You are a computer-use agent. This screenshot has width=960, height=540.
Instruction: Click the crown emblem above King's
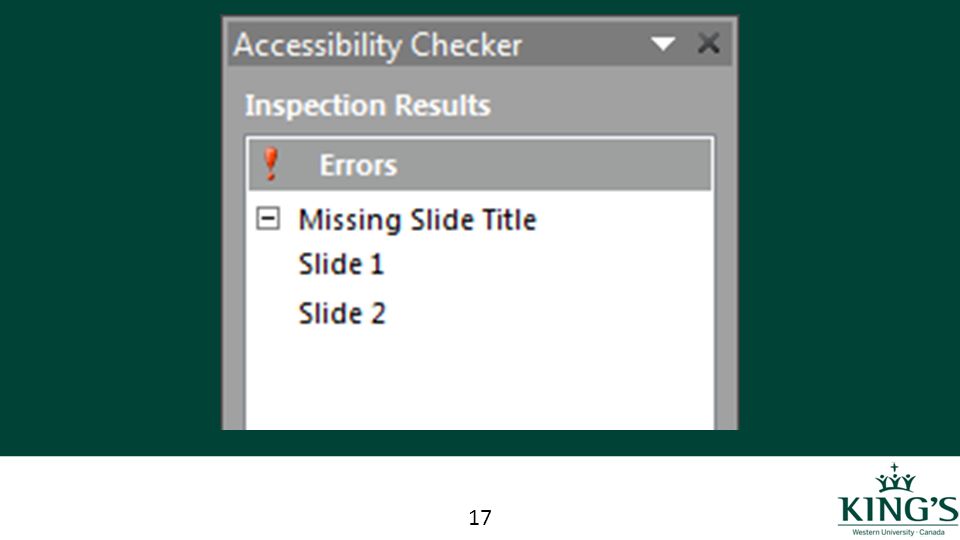(895, 478)
